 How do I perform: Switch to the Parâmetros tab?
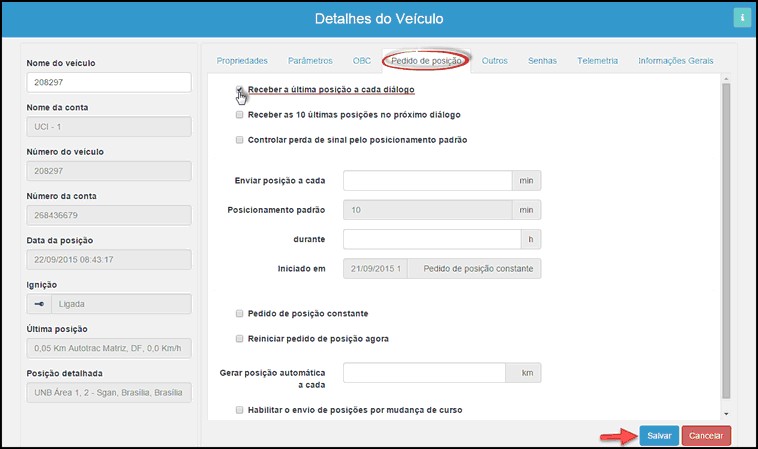click(x=311, y=61)
